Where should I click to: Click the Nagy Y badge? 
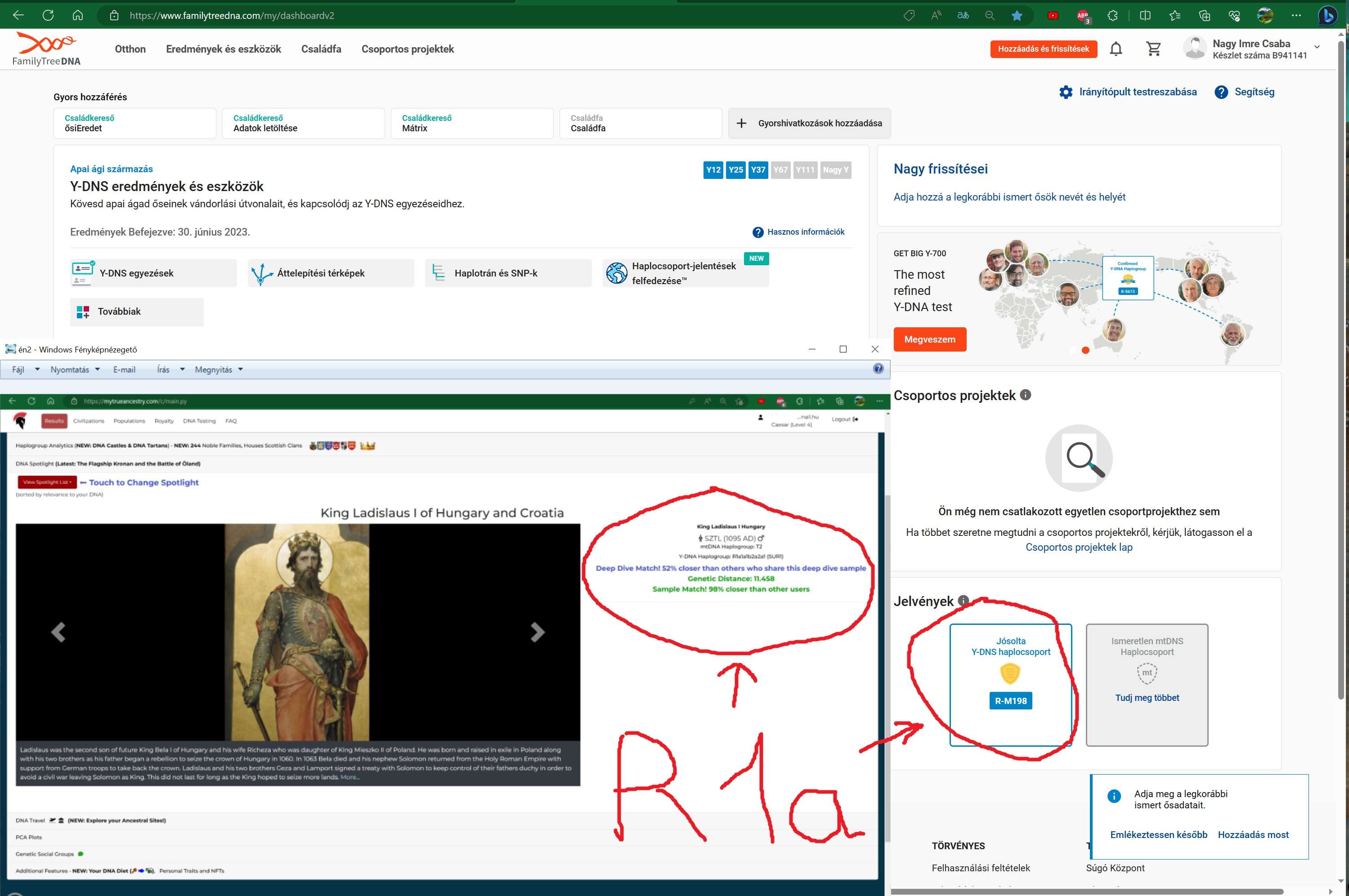point(836,170)
